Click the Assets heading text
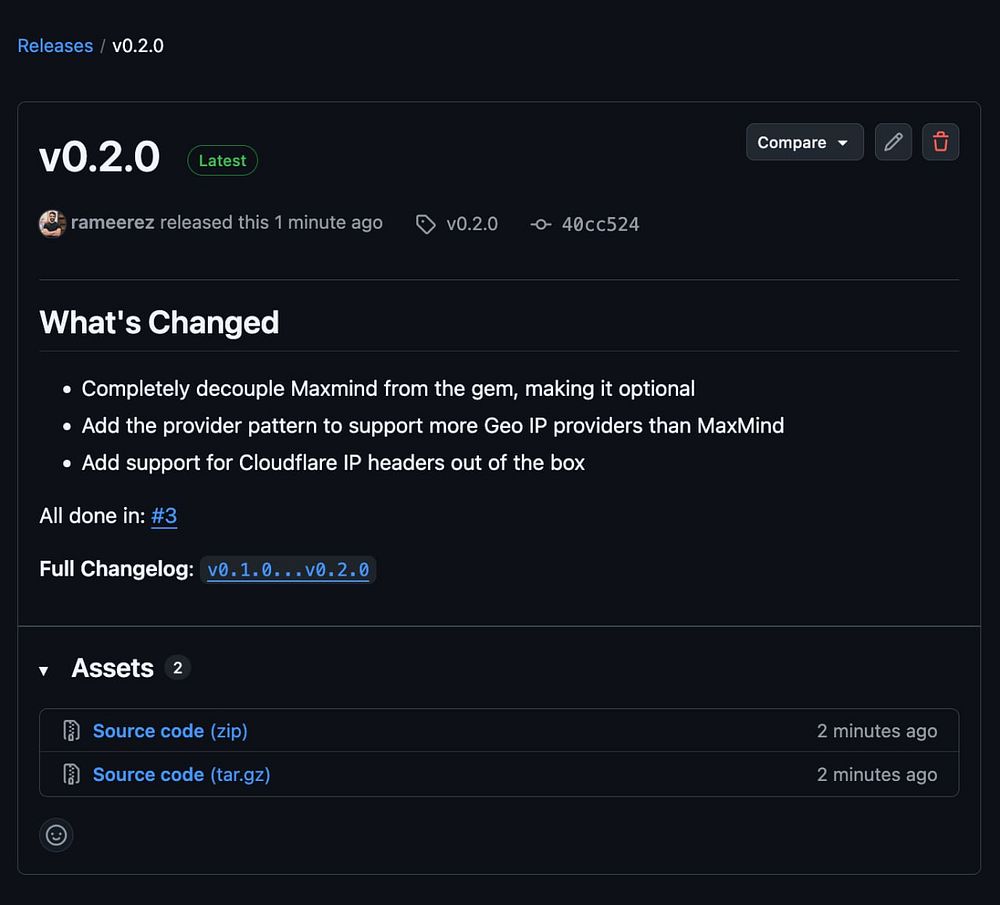This screenshot has width=1000, height=905. [112, 668]
